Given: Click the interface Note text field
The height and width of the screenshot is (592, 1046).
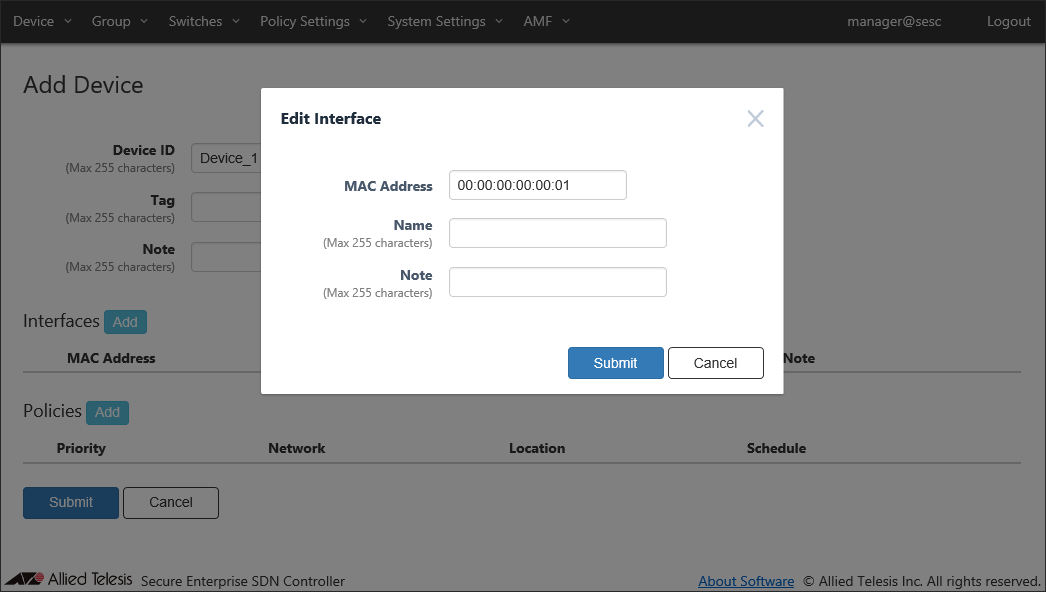Looking at the screenshot, I should [x=557, y=282].
